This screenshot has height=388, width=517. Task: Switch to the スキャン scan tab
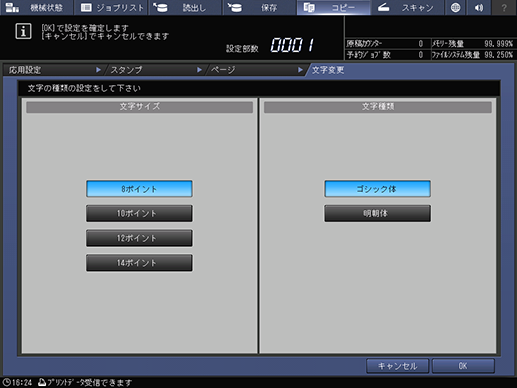pyautogui.click(x=407, y=7)
